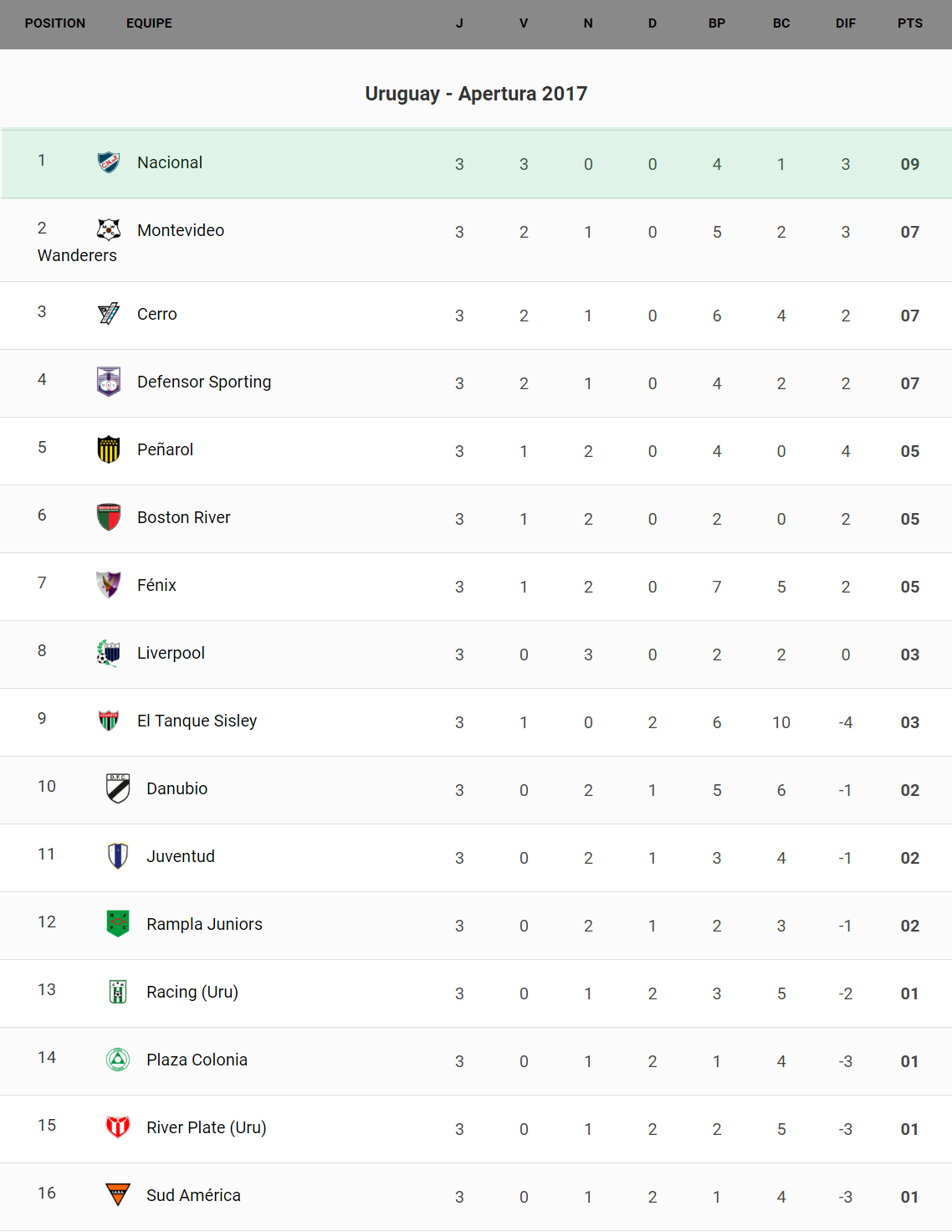
Task: Click the Juventud team name
Action: (181, 856)
